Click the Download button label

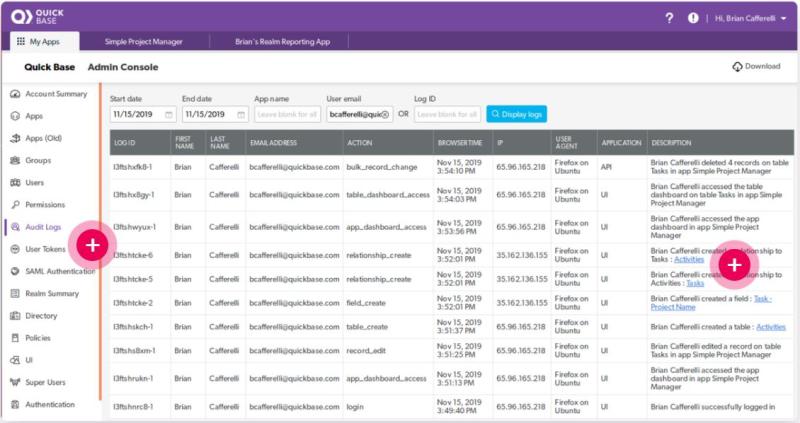click(762, 66)
